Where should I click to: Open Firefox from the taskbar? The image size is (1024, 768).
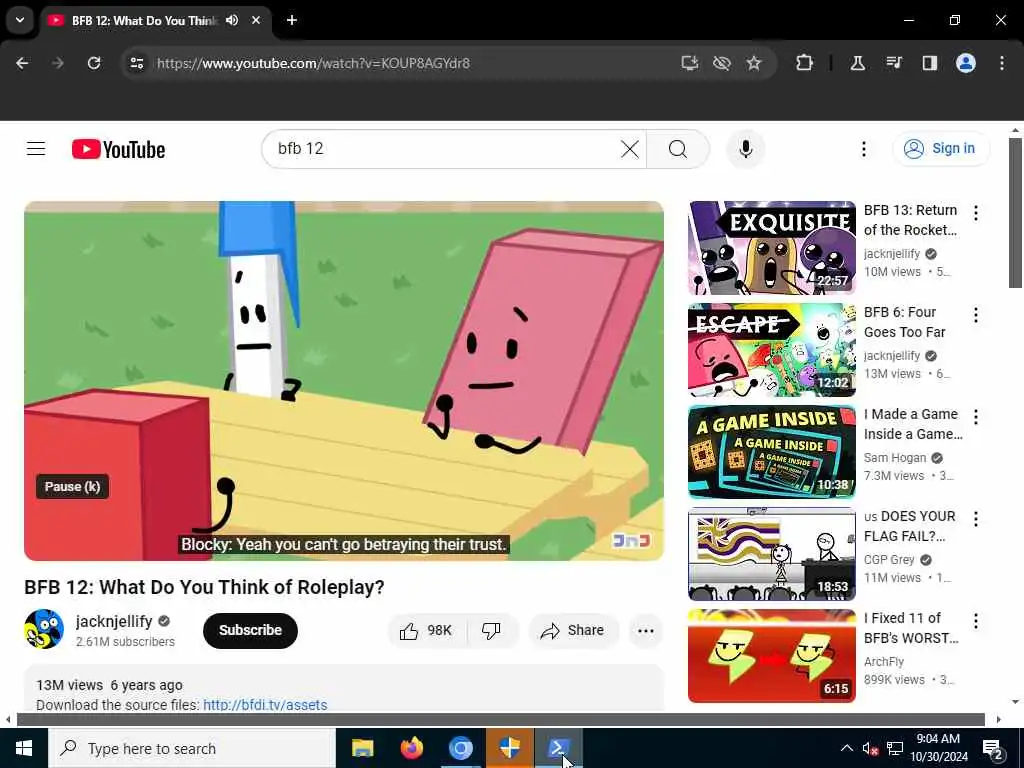point(411,748)
